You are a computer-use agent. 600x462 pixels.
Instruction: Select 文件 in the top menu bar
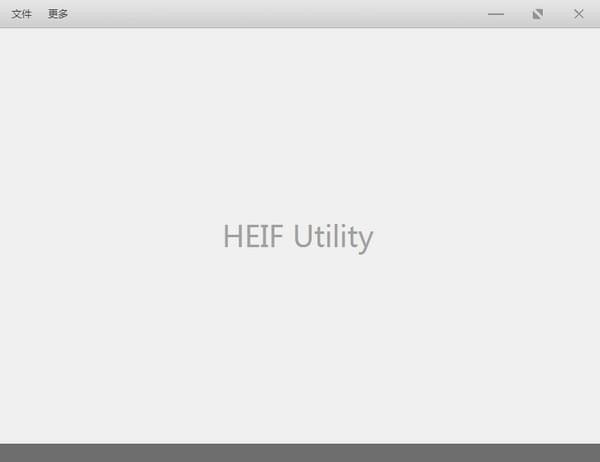(x=22, y=14)
